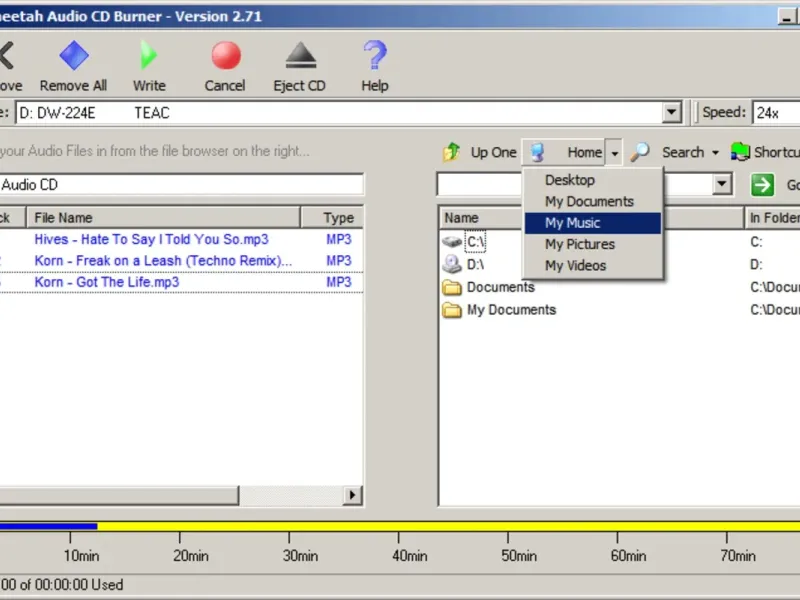Viewport: 800px width, 600px height.
Task: Click the Documents folder name
Action: (x=501, y=287)
